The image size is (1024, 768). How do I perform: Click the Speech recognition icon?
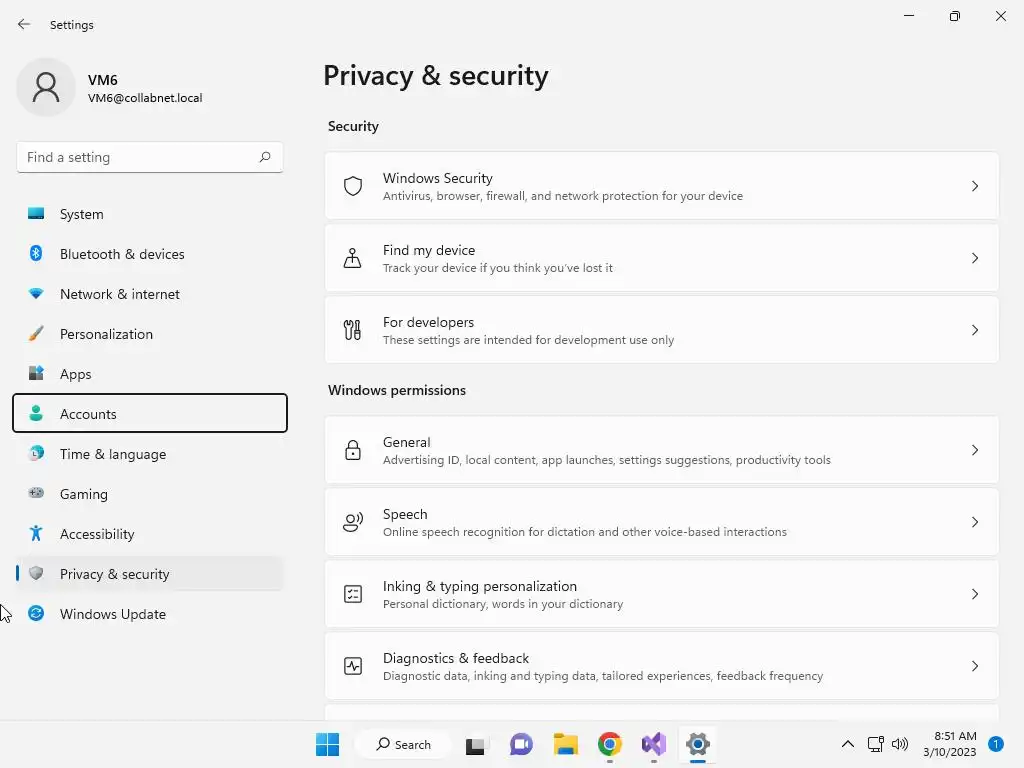(x=353, y=522)
